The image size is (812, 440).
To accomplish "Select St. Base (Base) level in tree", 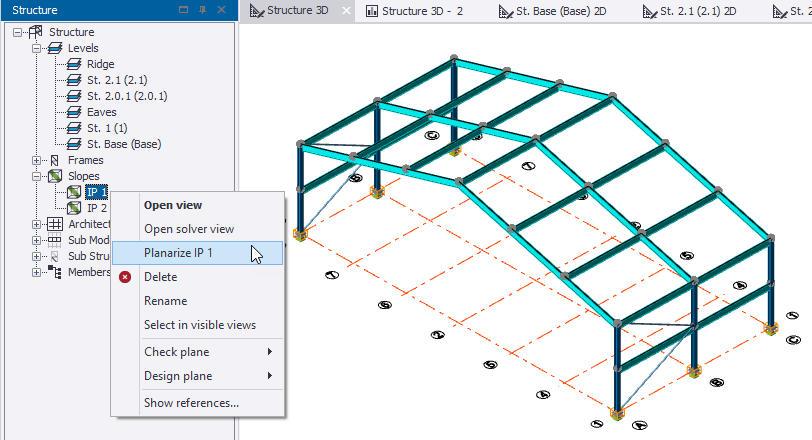I will [x=123, y=144].
